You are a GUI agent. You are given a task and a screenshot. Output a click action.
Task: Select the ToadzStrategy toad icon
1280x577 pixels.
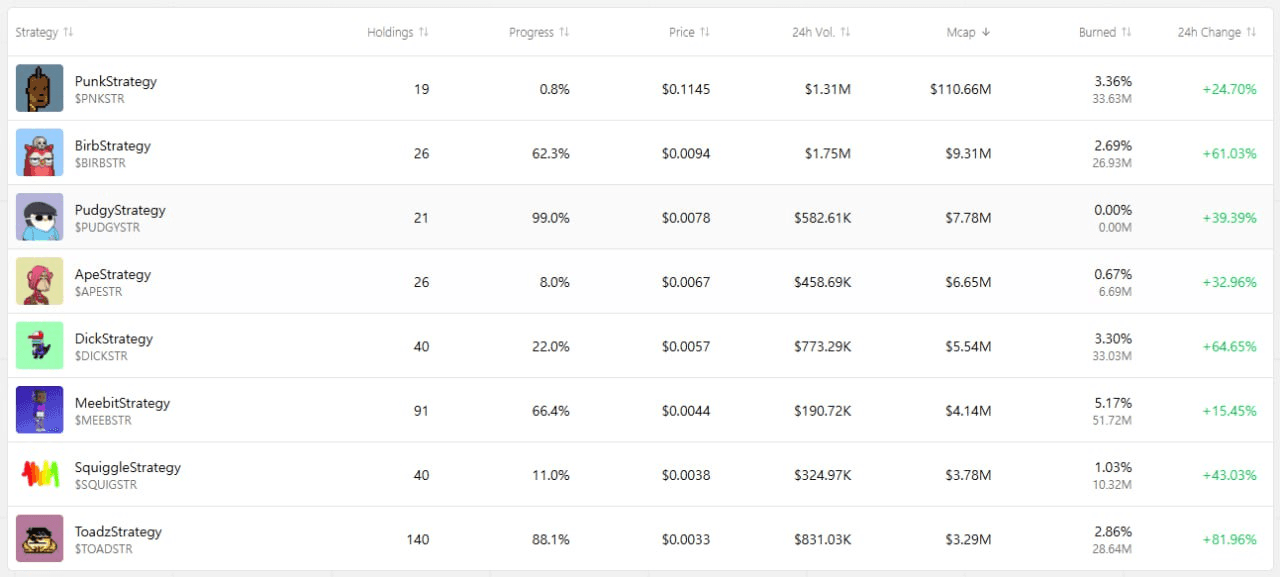click(x=39, y=538)
